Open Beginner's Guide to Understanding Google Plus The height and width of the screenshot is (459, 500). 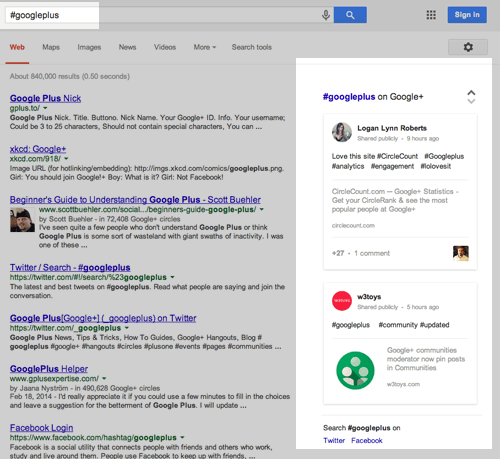tap(135, 200)
